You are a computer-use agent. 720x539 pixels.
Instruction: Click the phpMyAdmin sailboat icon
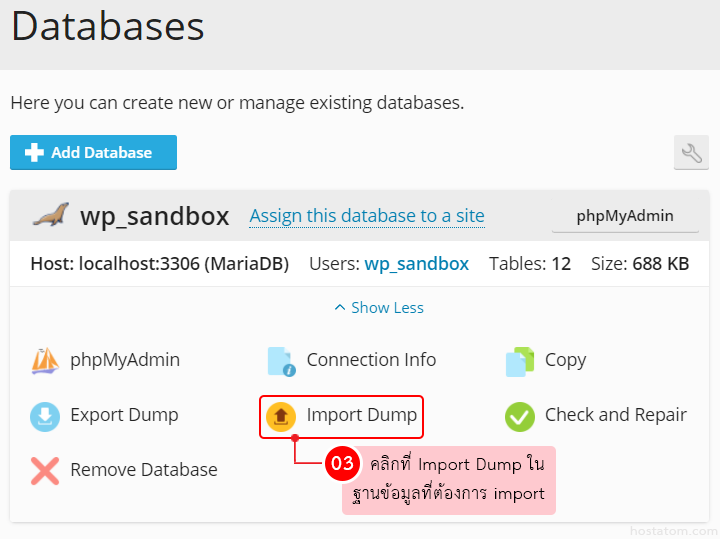coord(45,361)
